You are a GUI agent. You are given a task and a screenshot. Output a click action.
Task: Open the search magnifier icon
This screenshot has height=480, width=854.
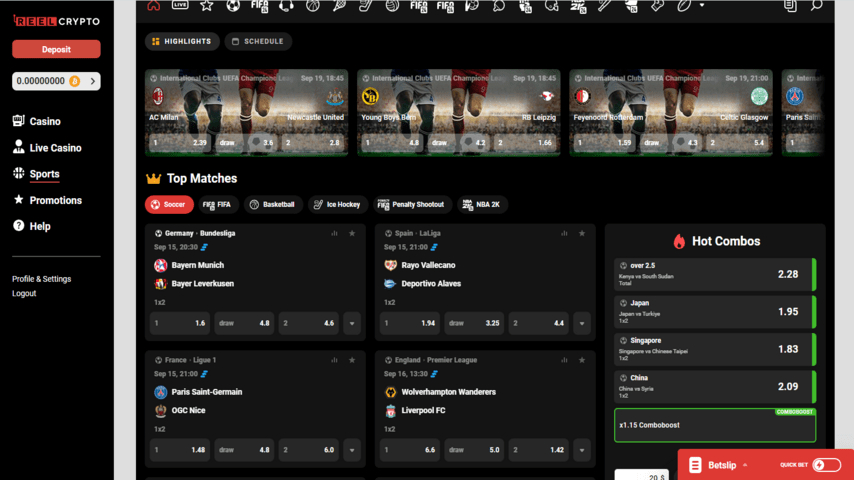click(816, 5)
